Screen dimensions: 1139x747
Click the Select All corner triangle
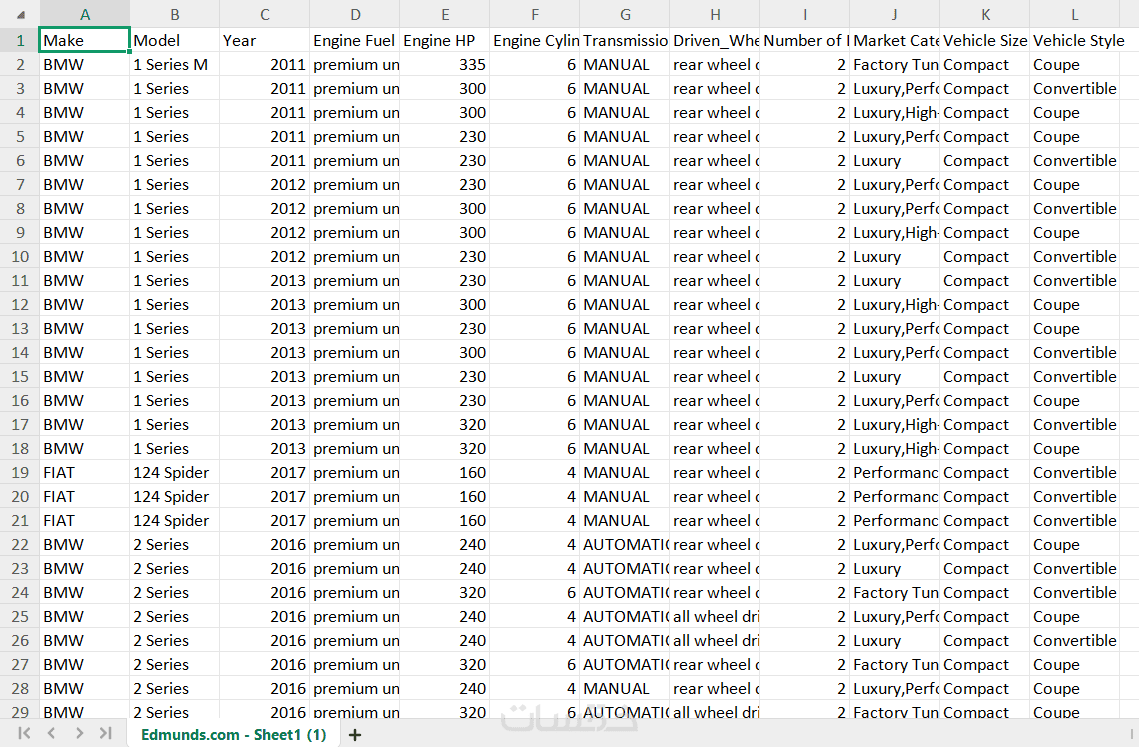20,15
